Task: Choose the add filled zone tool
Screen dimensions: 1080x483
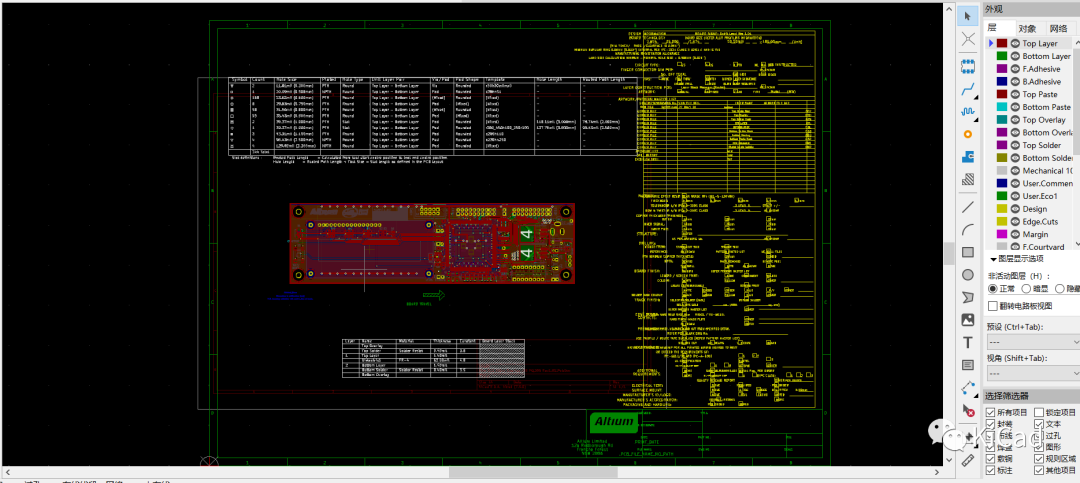Action: (968, 156)
